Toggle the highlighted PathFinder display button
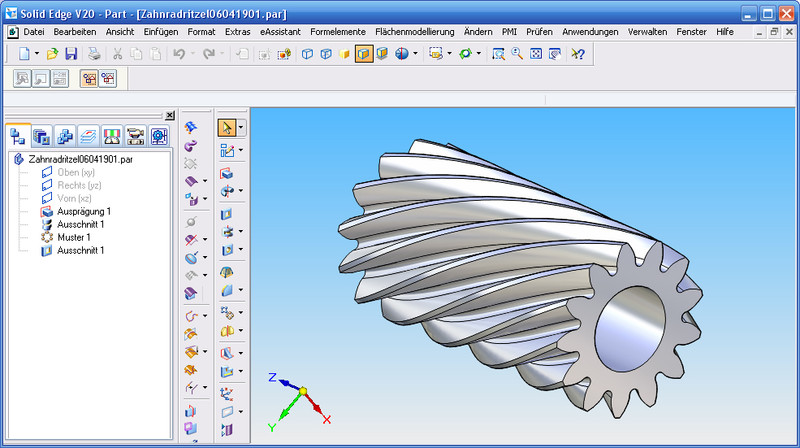The width and height of the screenshot is (800, 448). 89,78
